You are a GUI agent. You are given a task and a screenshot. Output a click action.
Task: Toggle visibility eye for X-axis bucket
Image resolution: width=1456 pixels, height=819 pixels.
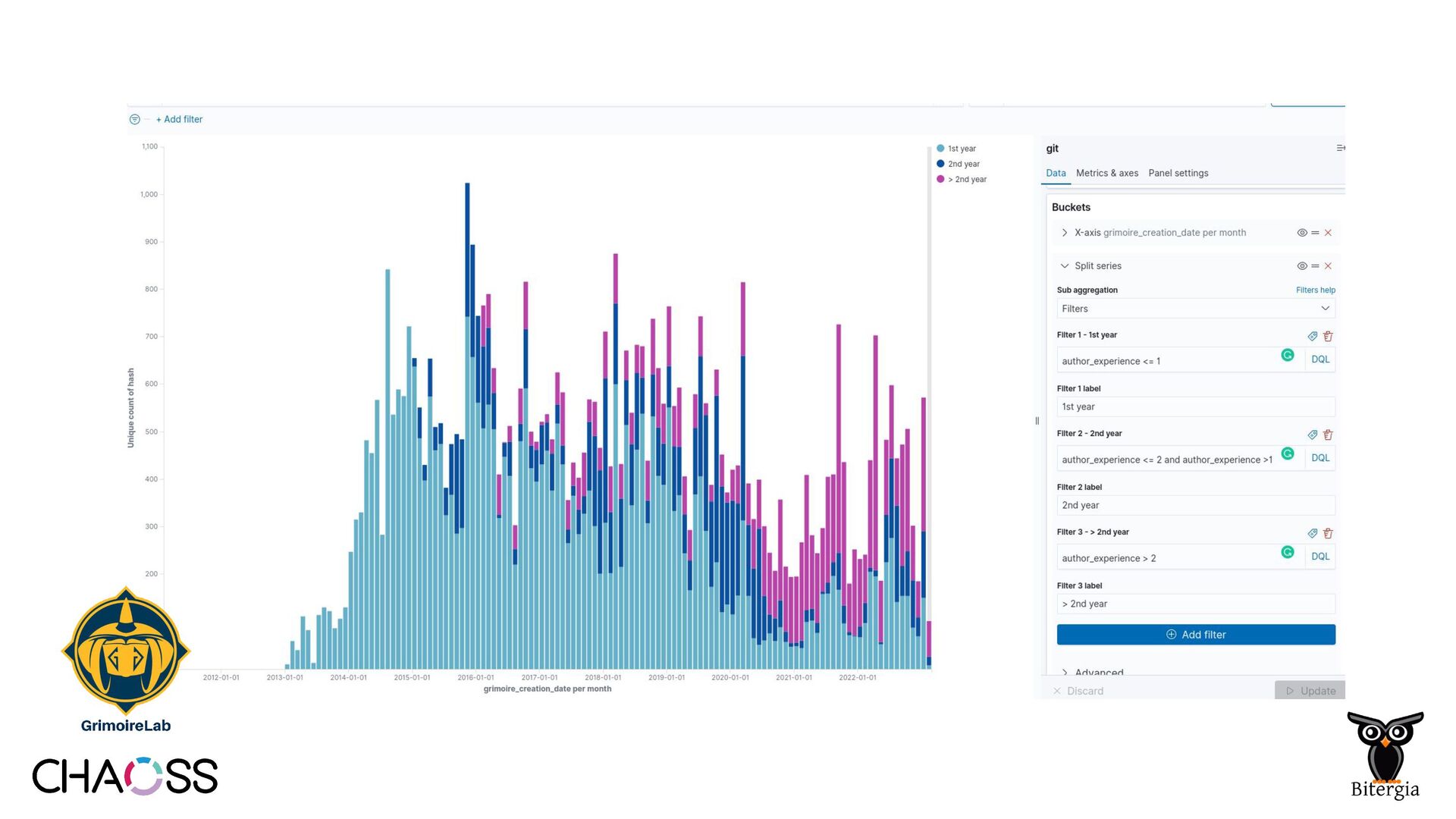[x=1302, y=233]
